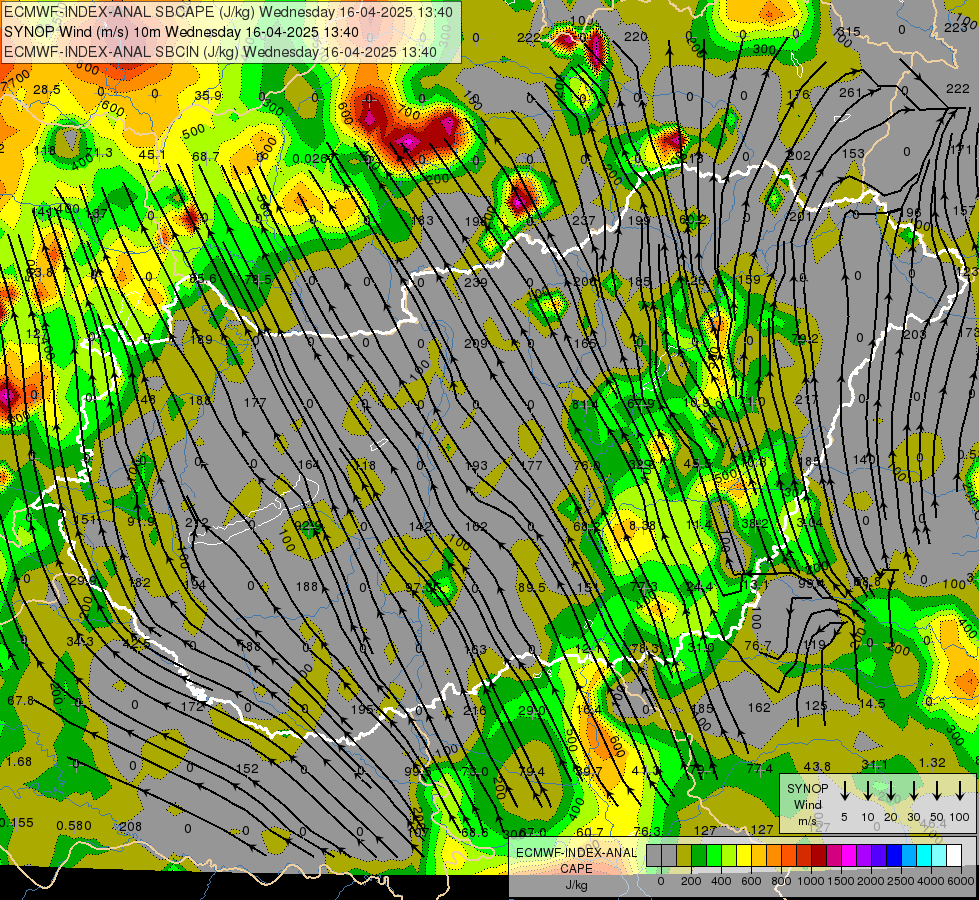This screenshot has width=979, height=900.
Task: Click the map value 45.1
Action: click(x=152, y=155)
